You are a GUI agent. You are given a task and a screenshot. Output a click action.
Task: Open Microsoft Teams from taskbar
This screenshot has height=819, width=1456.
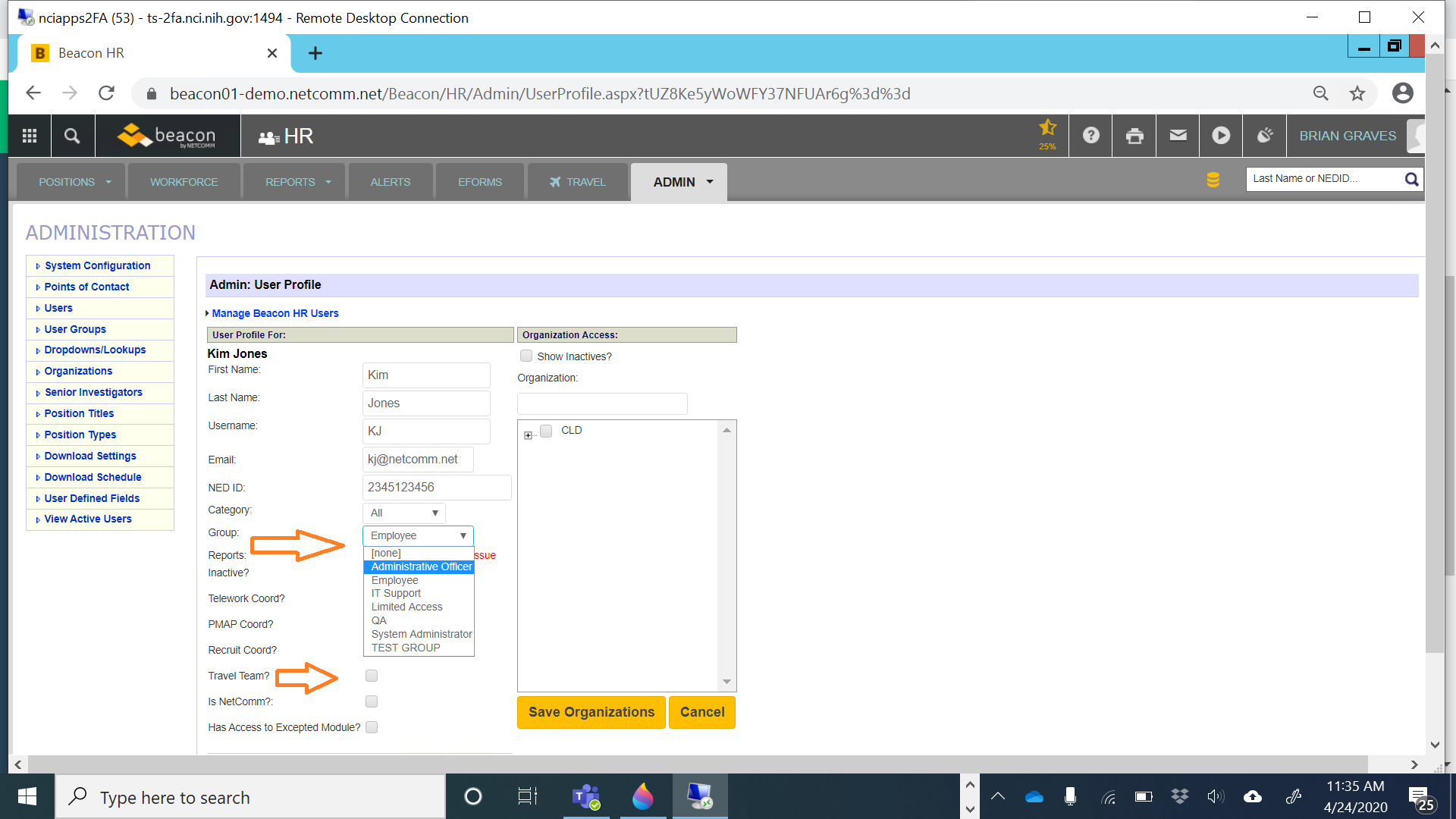click(x=586, y=797)
